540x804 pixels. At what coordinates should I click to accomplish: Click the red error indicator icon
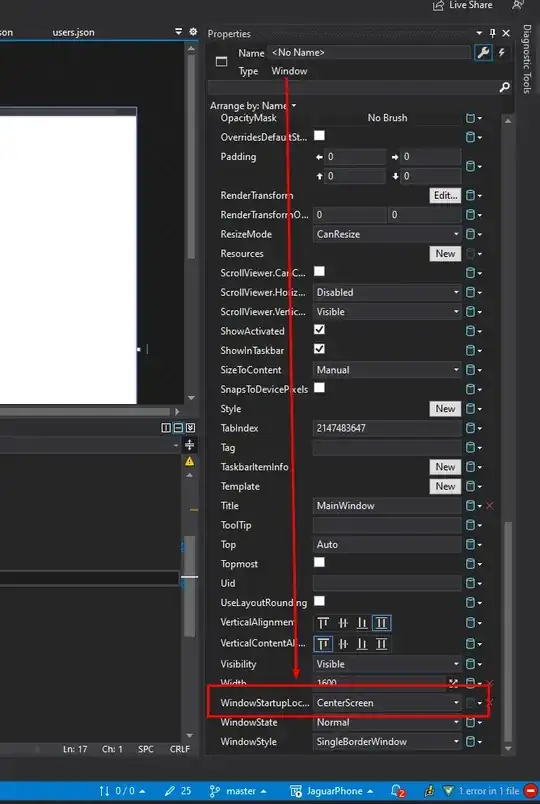coord(530,791)
